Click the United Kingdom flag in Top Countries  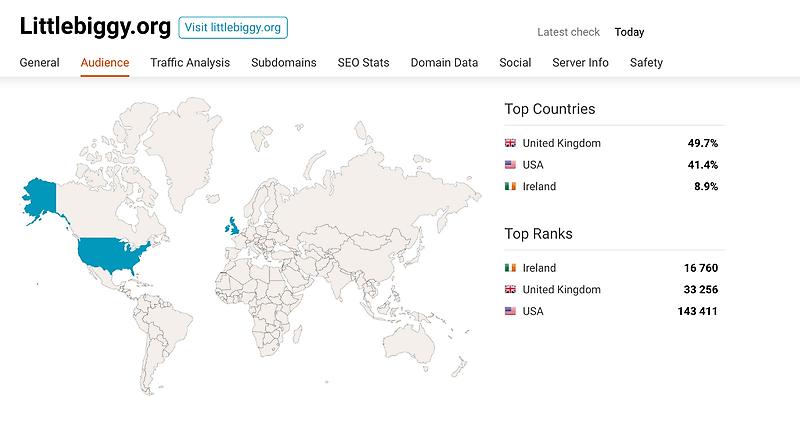pyautogui.click(x=510, y=143)
